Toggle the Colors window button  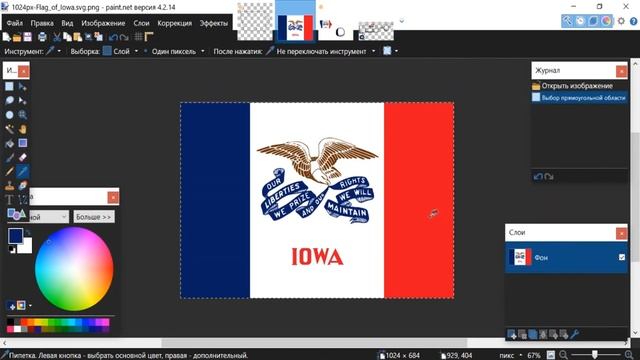point(606,21)
